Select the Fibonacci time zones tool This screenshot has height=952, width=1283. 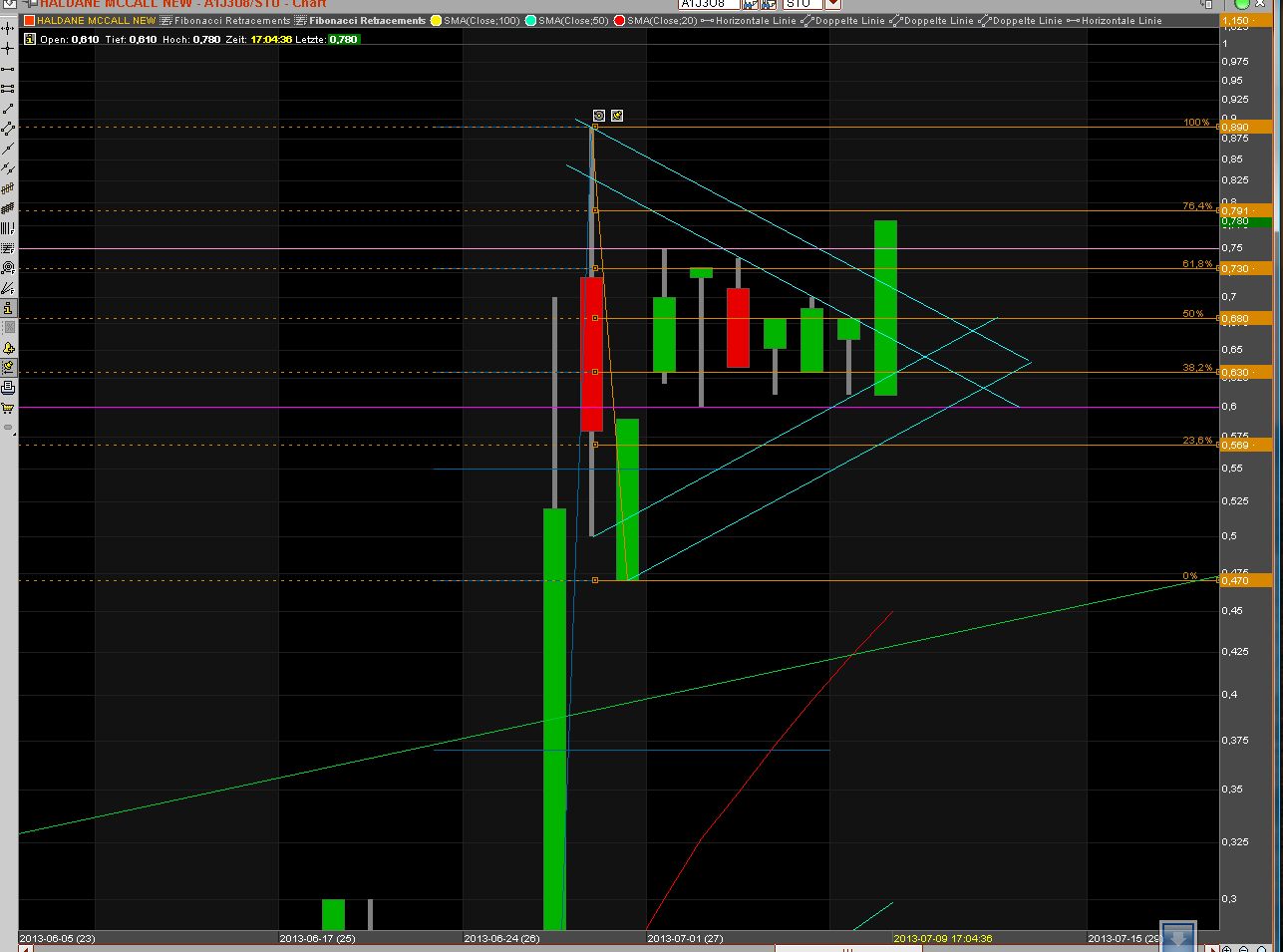(8, 228)
